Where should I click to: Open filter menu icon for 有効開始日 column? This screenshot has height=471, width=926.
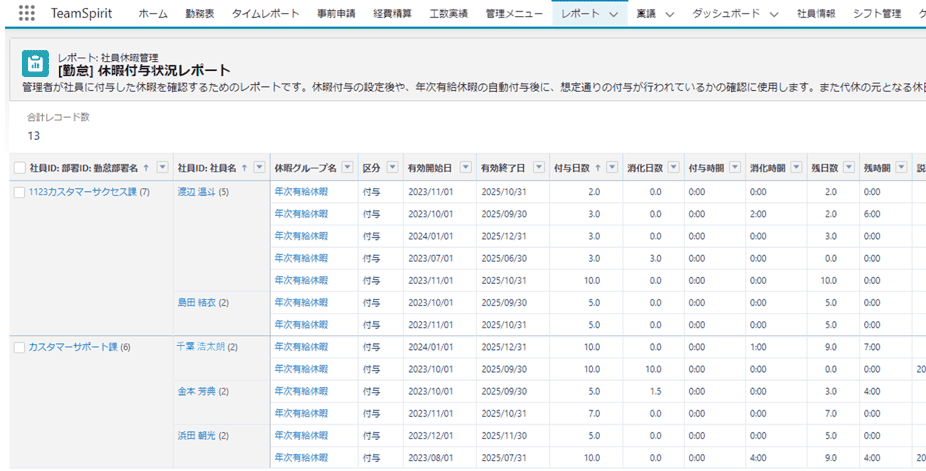coord(465,167)
